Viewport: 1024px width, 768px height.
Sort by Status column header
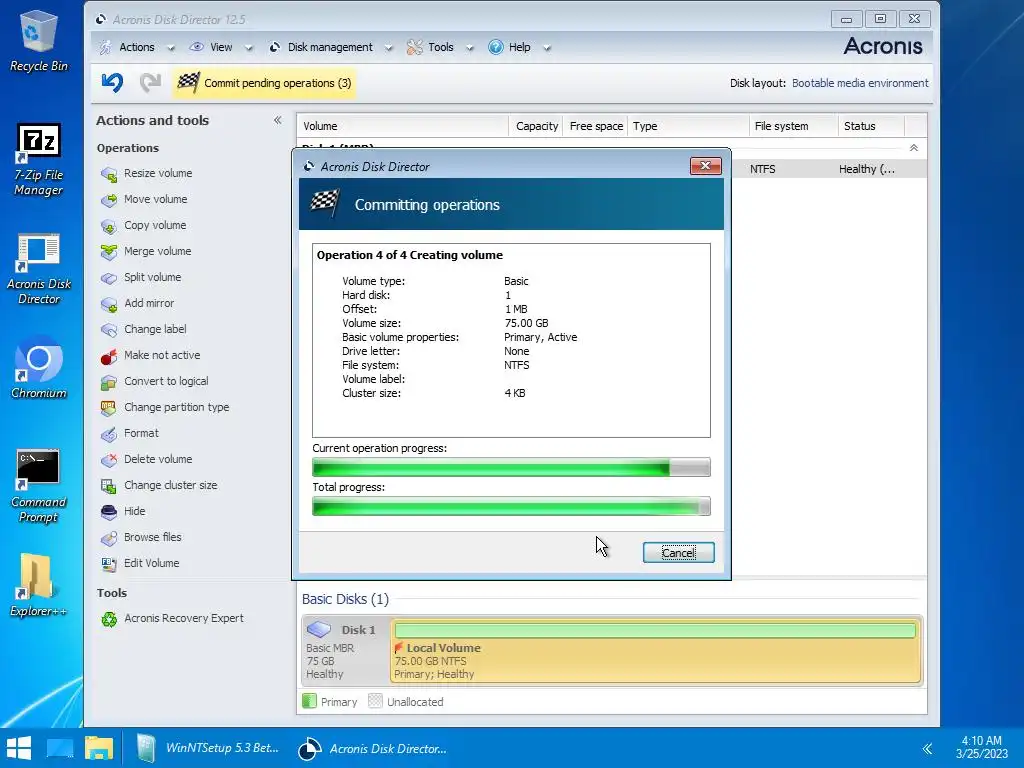(x=871, y=126)
